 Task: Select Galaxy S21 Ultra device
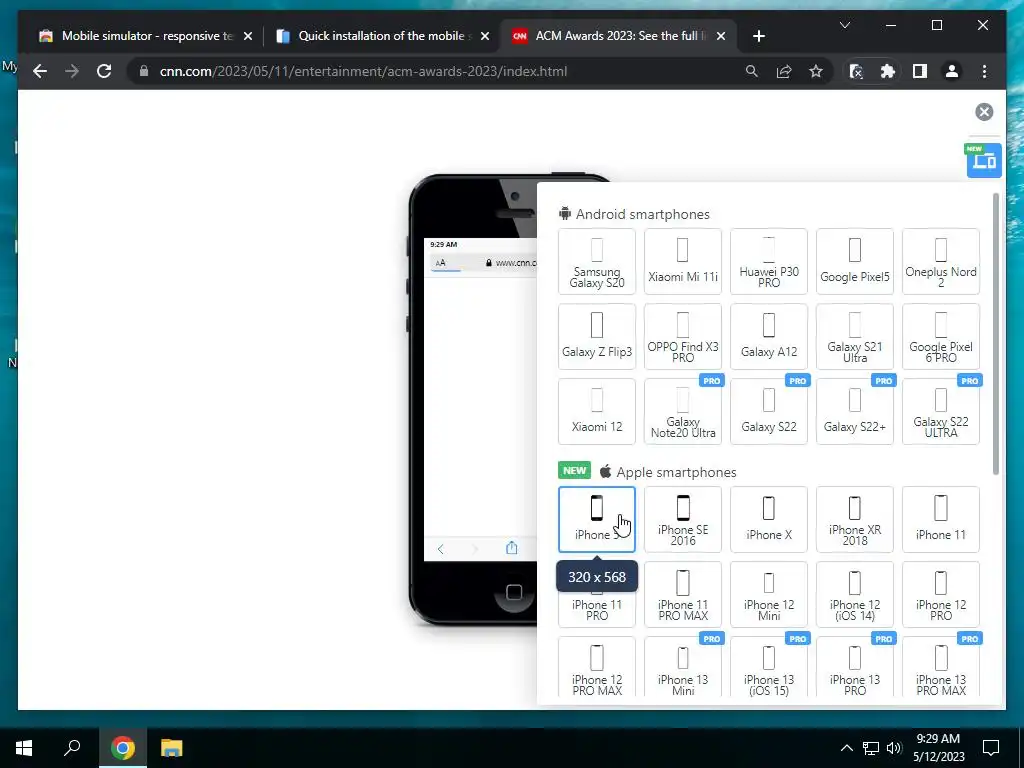[855, 337]
